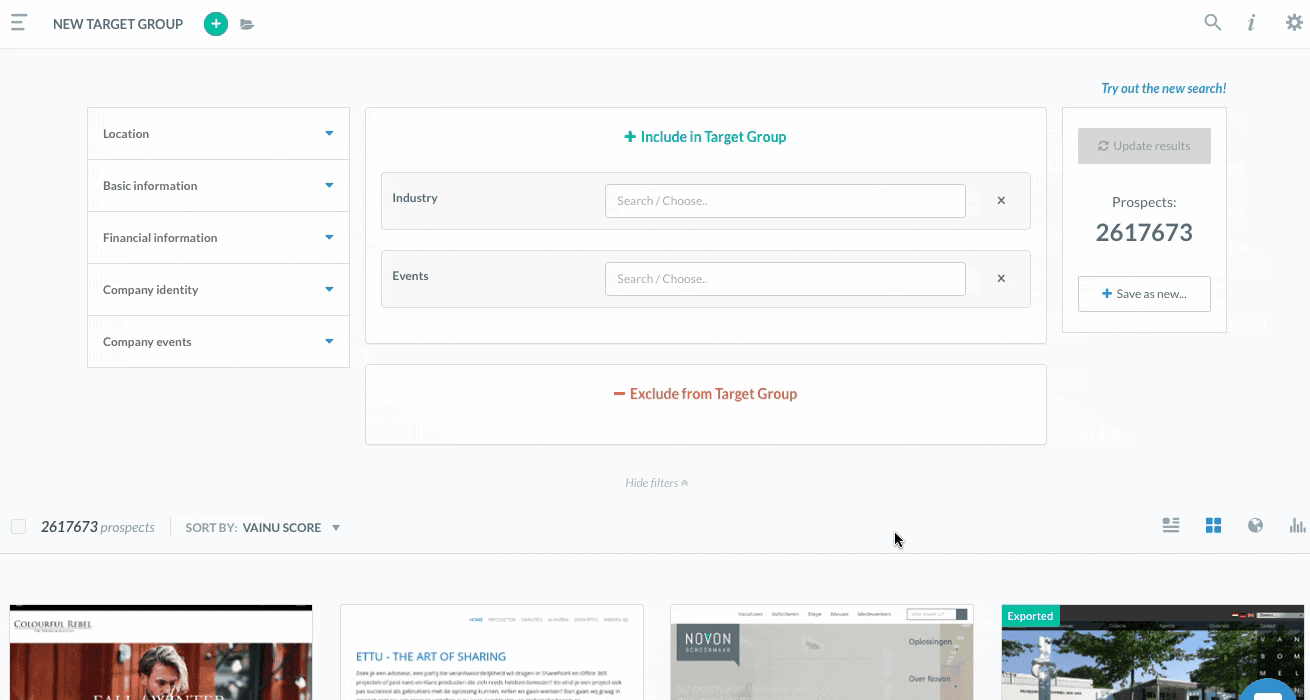Open the settings gear icon
Screen dimensions: 1310x700
pos(1293,23)
